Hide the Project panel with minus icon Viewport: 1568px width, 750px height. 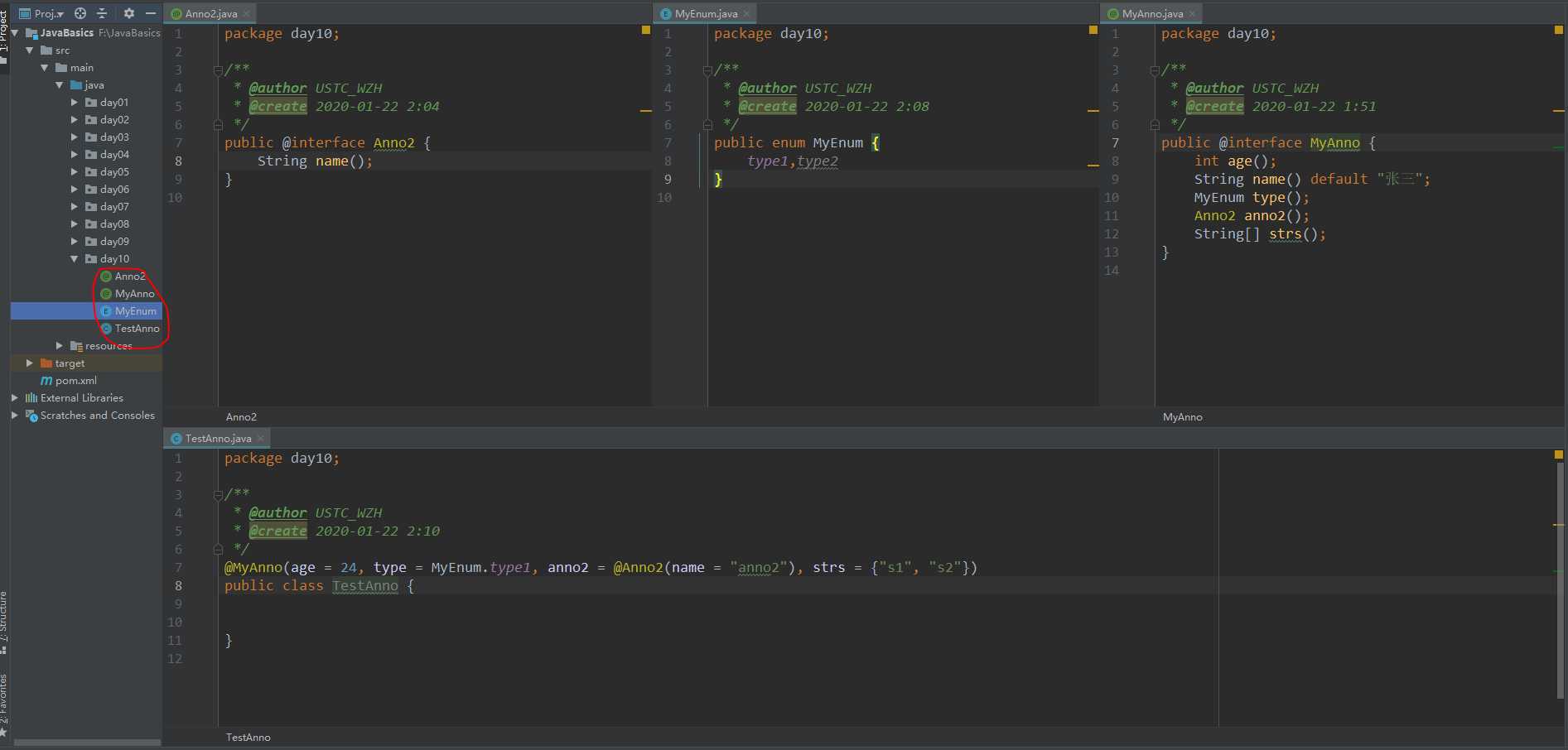tap(150, 13)
